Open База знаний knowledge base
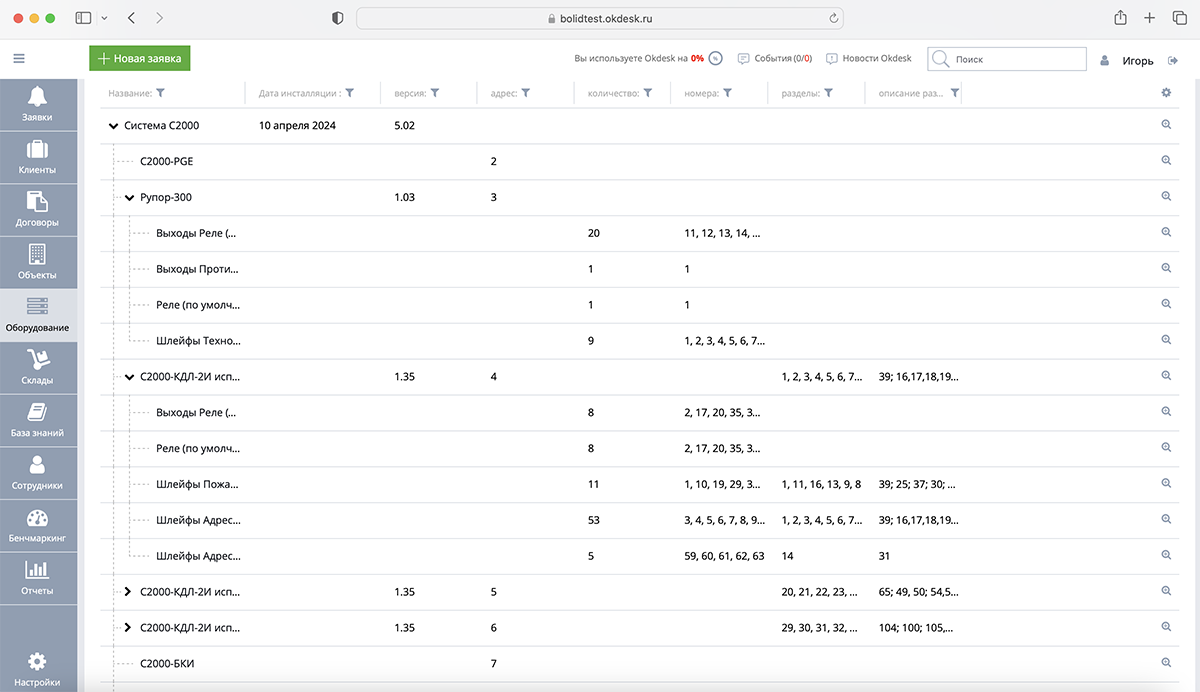This screenshot has width=1200, height=692. pyautogui.click(x=37, y=420)
